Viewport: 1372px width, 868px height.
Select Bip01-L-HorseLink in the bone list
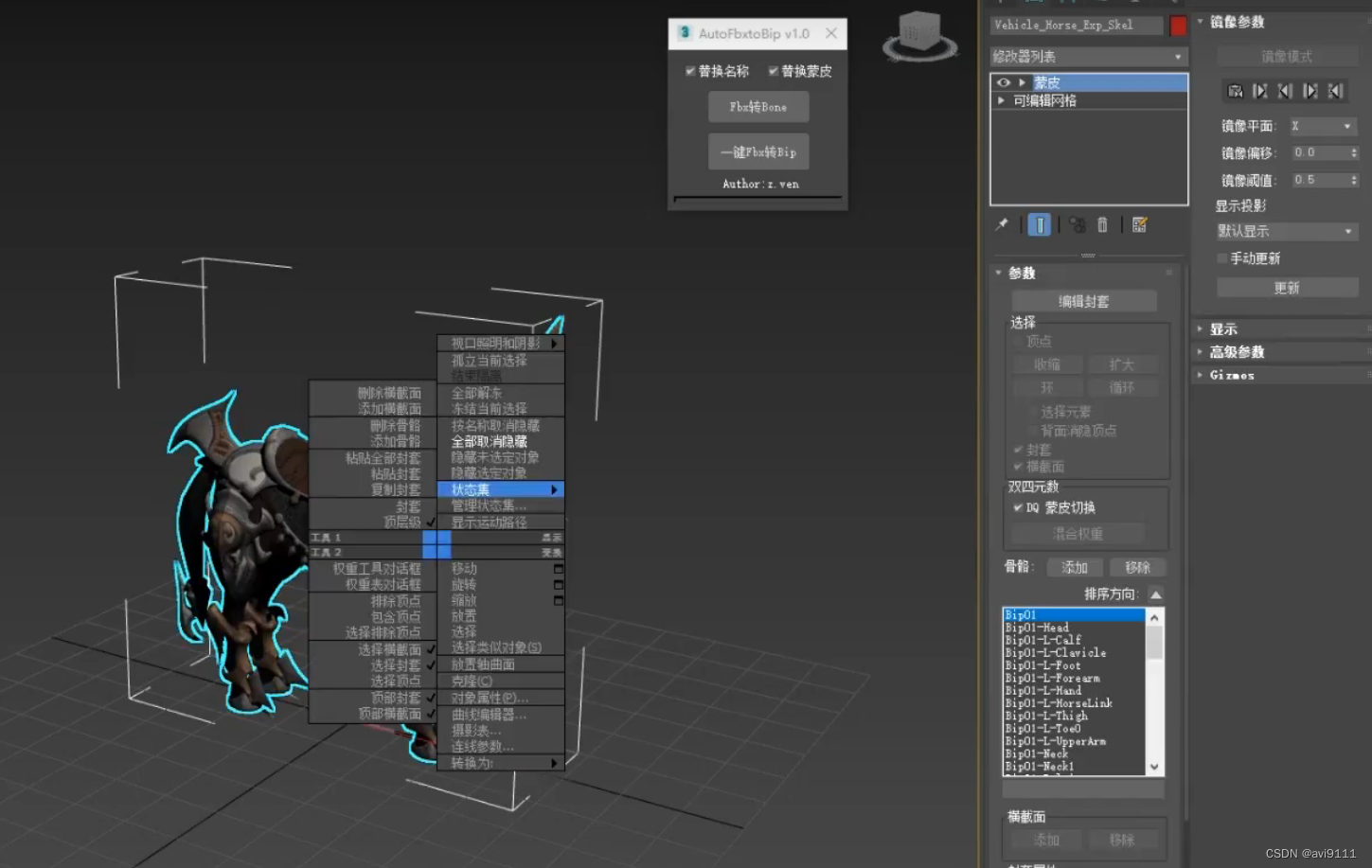[1075, 703]
